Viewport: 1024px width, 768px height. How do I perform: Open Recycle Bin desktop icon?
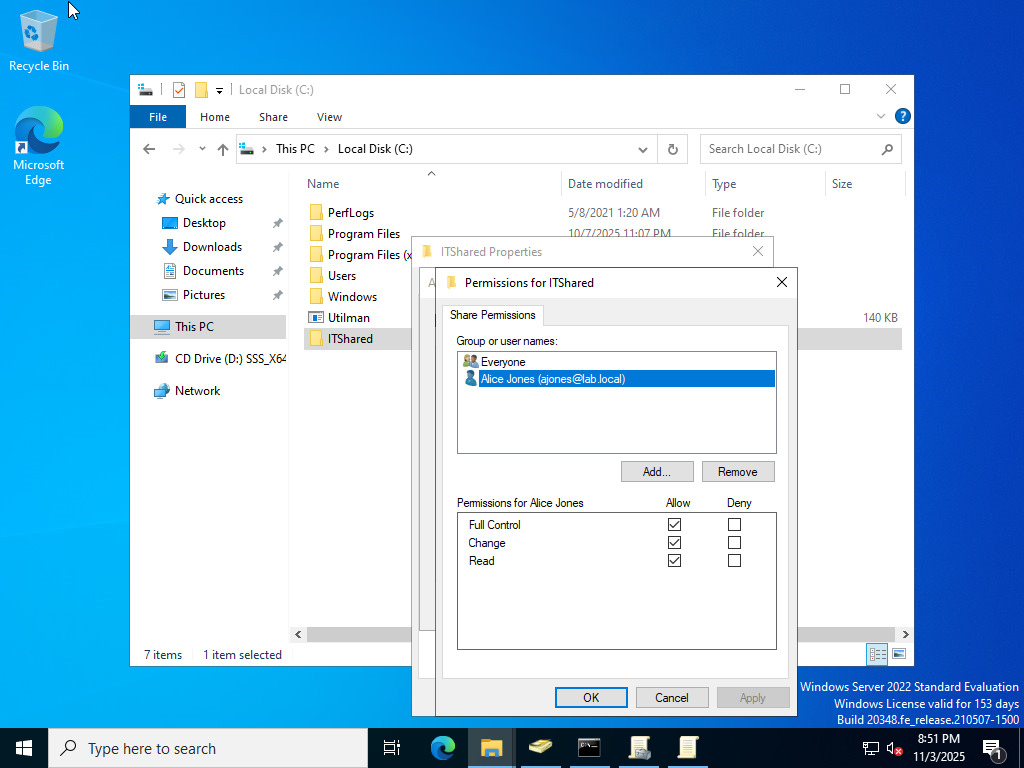click(38, 40)
